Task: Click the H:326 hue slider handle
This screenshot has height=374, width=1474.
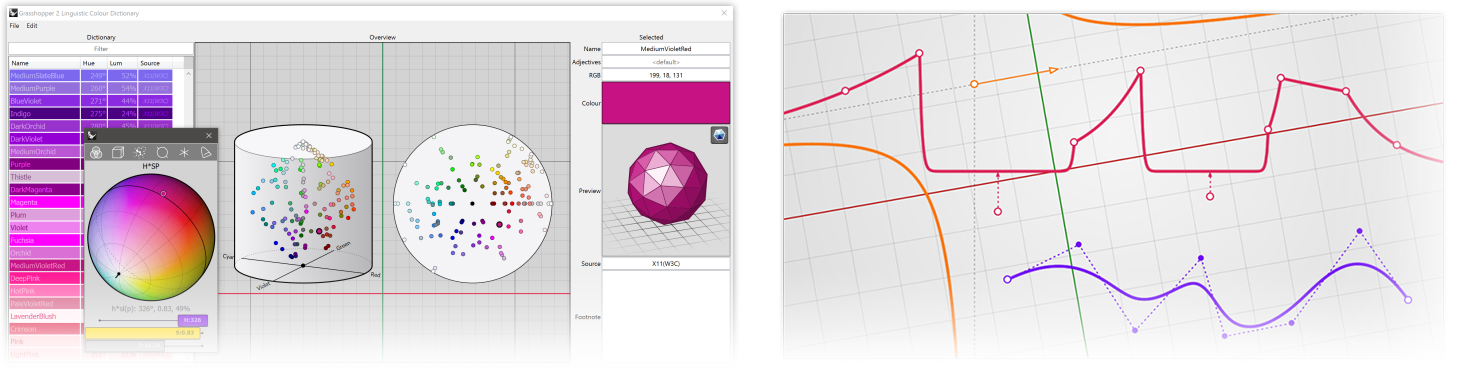Action: (192, 320)
